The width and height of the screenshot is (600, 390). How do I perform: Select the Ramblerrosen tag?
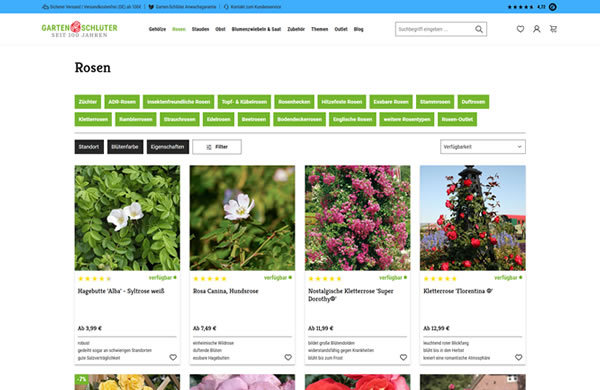[136, 119]
